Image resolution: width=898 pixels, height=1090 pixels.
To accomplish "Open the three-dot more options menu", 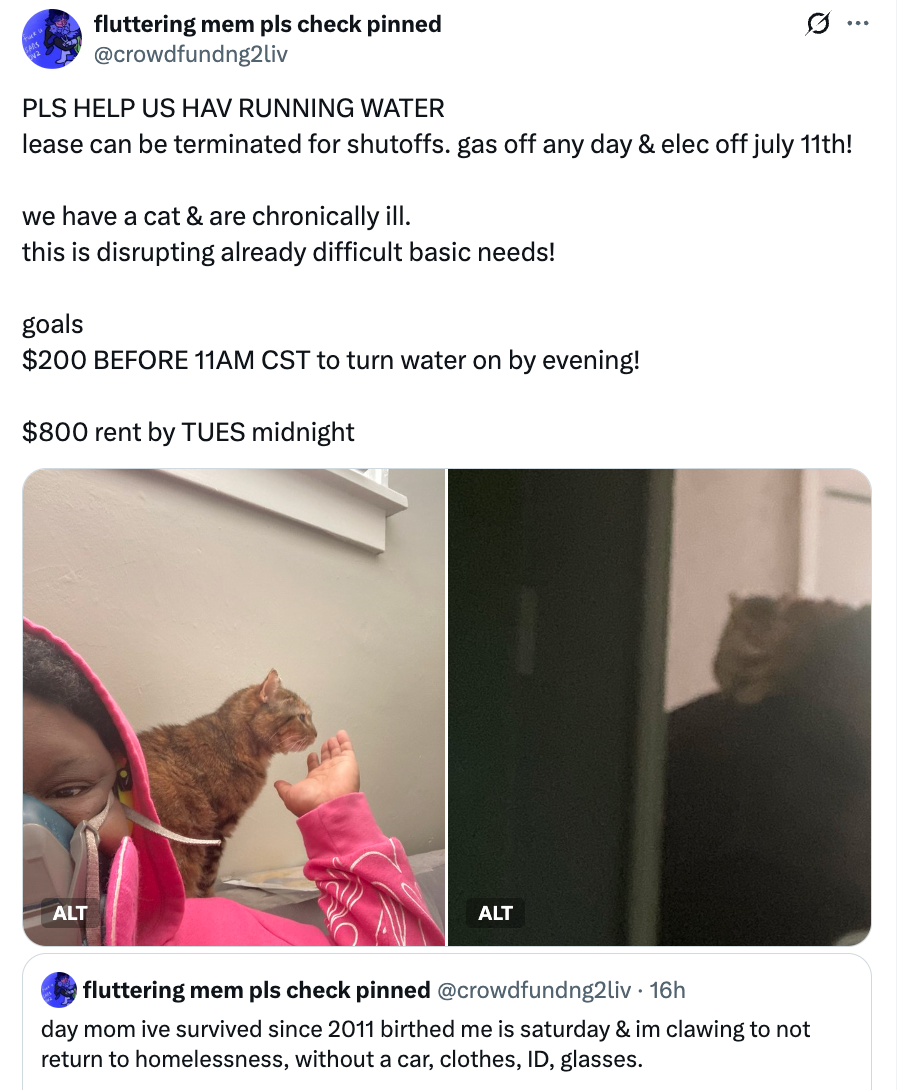I will [x=858, y=24].
